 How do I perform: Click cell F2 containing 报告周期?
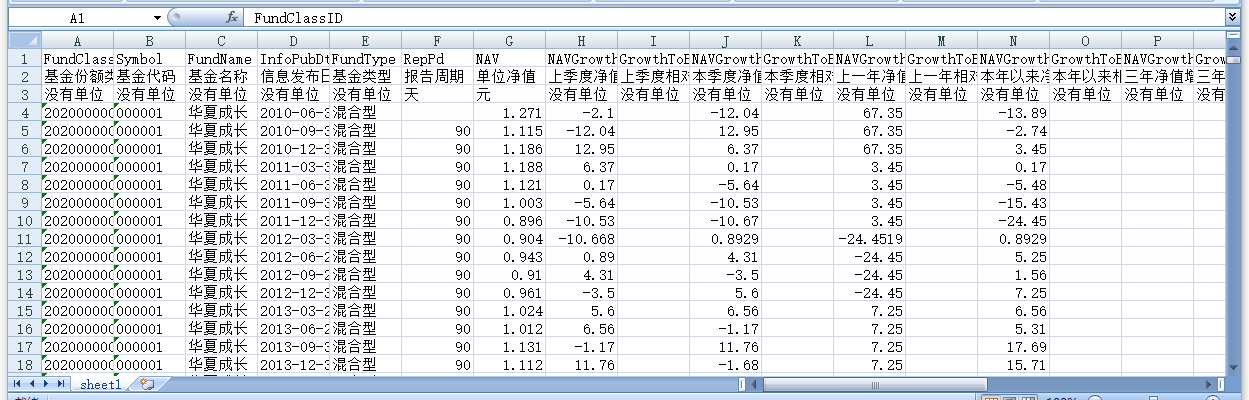pyautogui.click(x=438, y=77)
